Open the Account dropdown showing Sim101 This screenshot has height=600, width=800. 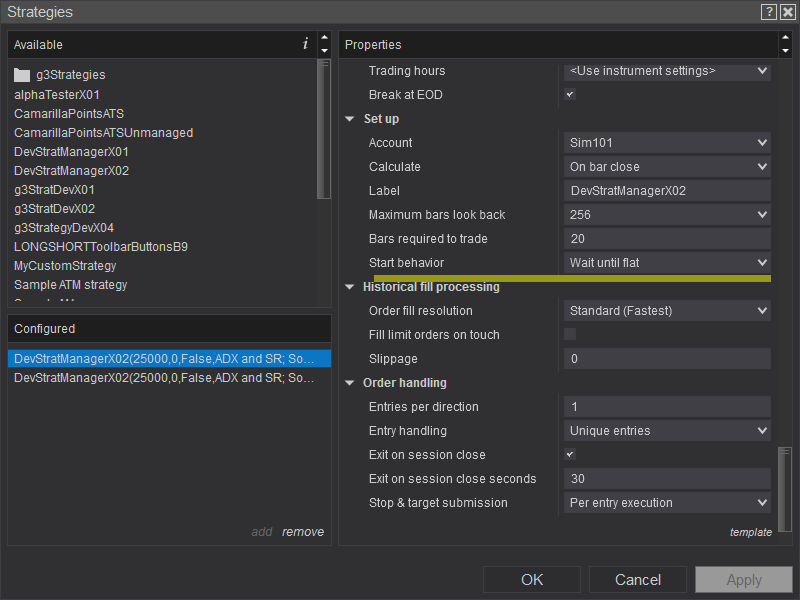coord(667,143)
